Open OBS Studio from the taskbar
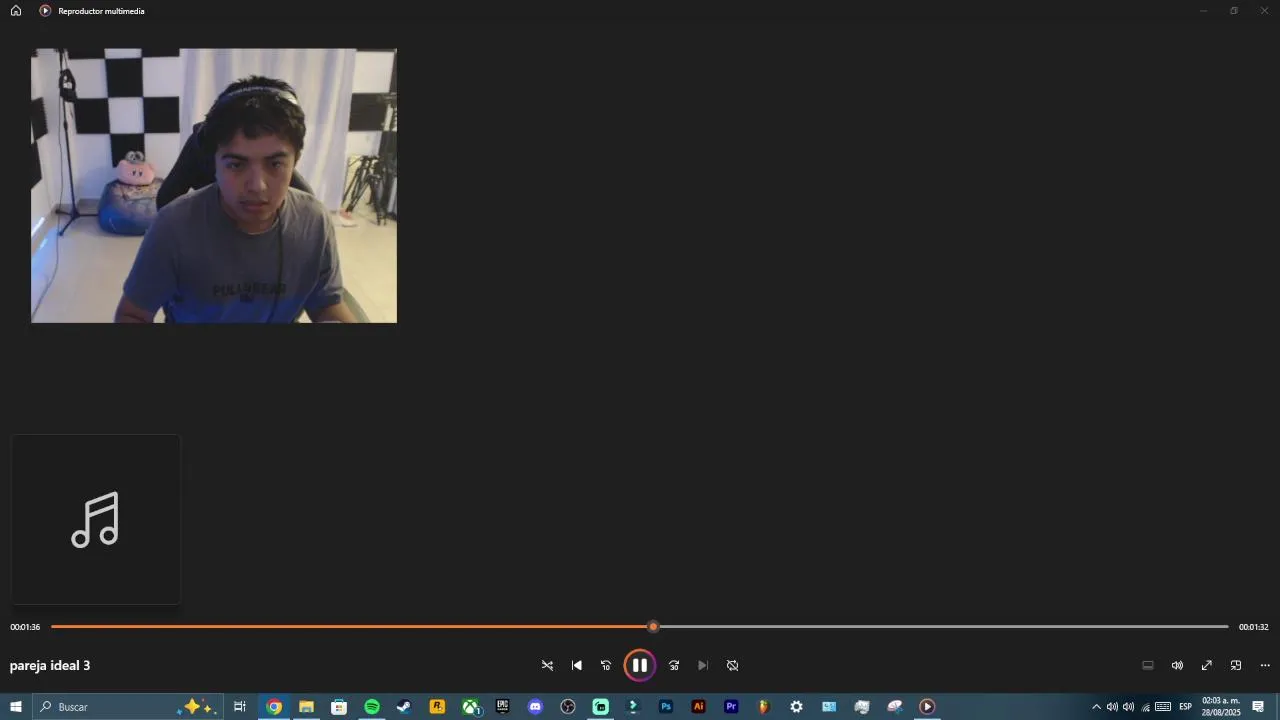The width and height of the screenshot is (1280, 720). tap(568, 707)
